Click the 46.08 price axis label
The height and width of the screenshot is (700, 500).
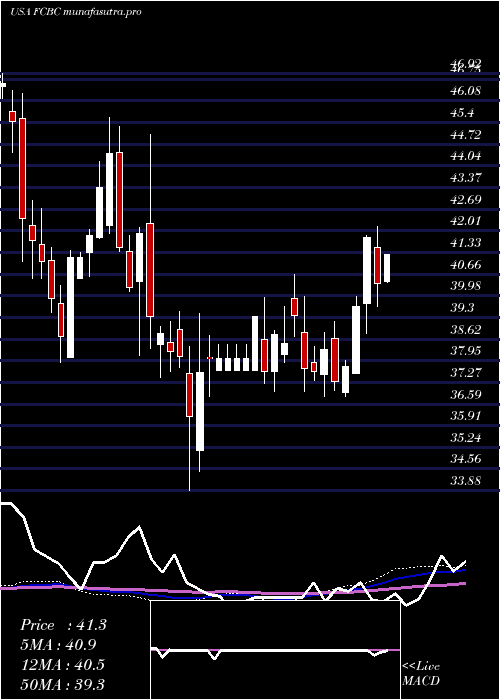click(x=466, y=91)
